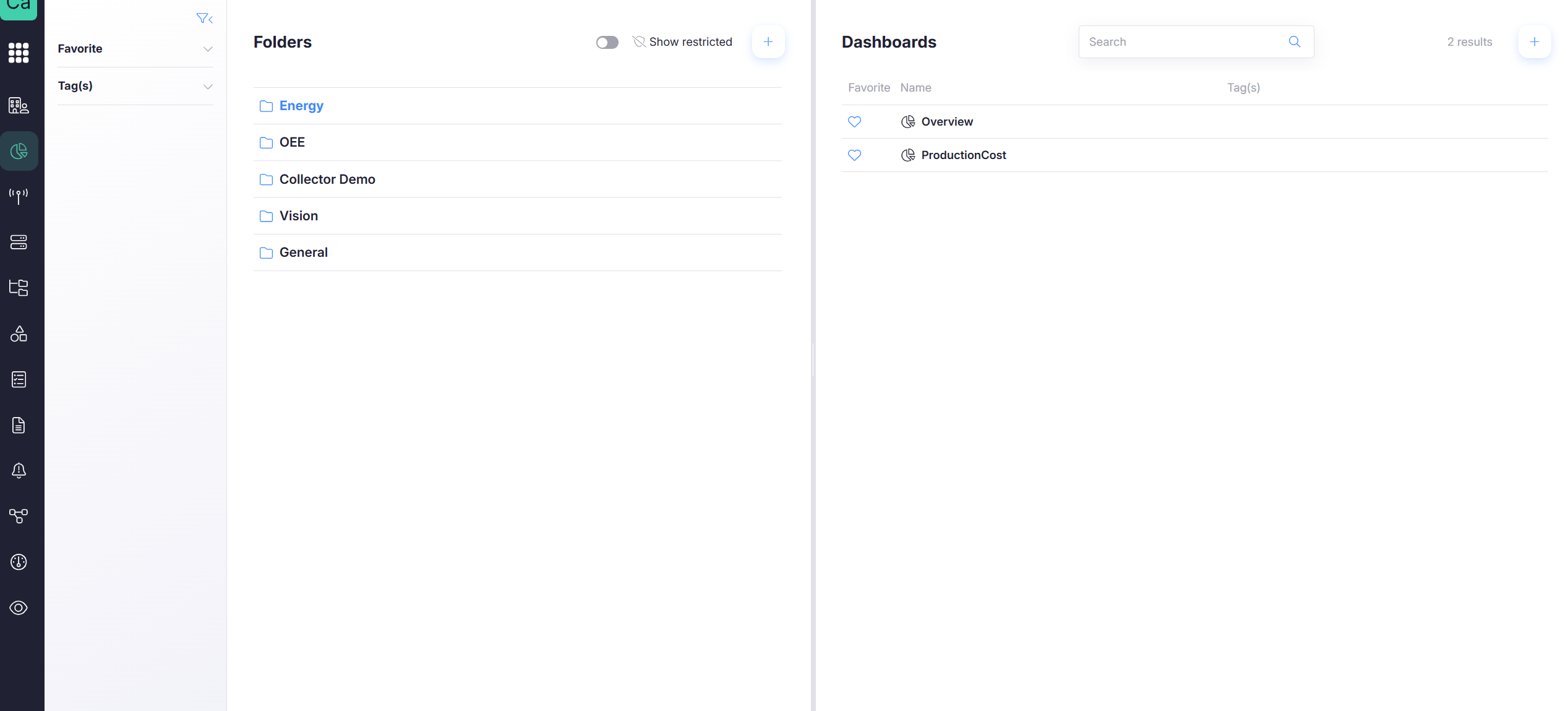Open the gauge dial sidebar icon
The image size is (1568, 711).
point(19,562)
